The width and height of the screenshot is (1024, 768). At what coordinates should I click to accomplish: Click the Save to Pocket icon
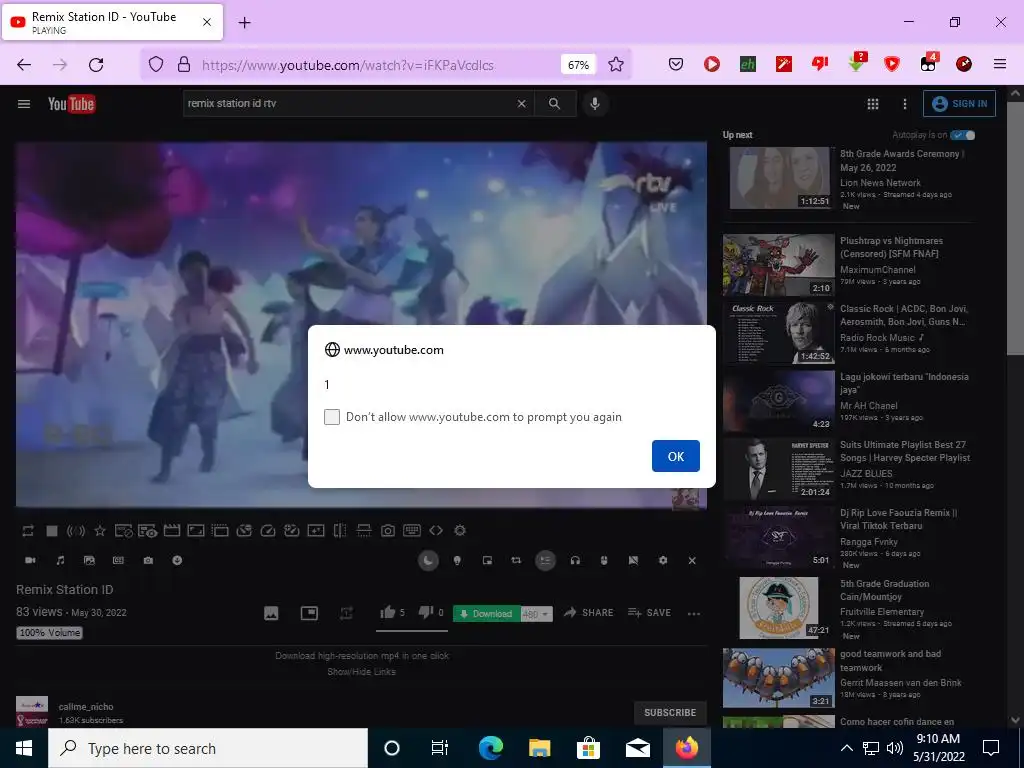click(x=676, y=64)
